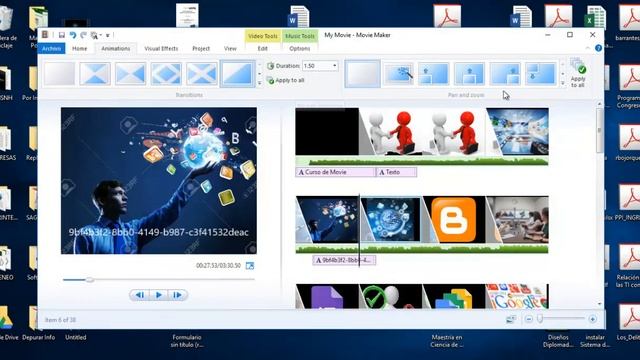Image resolution: width=640 pixels, height=360 pixels.
Task: Open the Video Tools Edit tab
Action: pyautogui.click(x=262, y=49)
